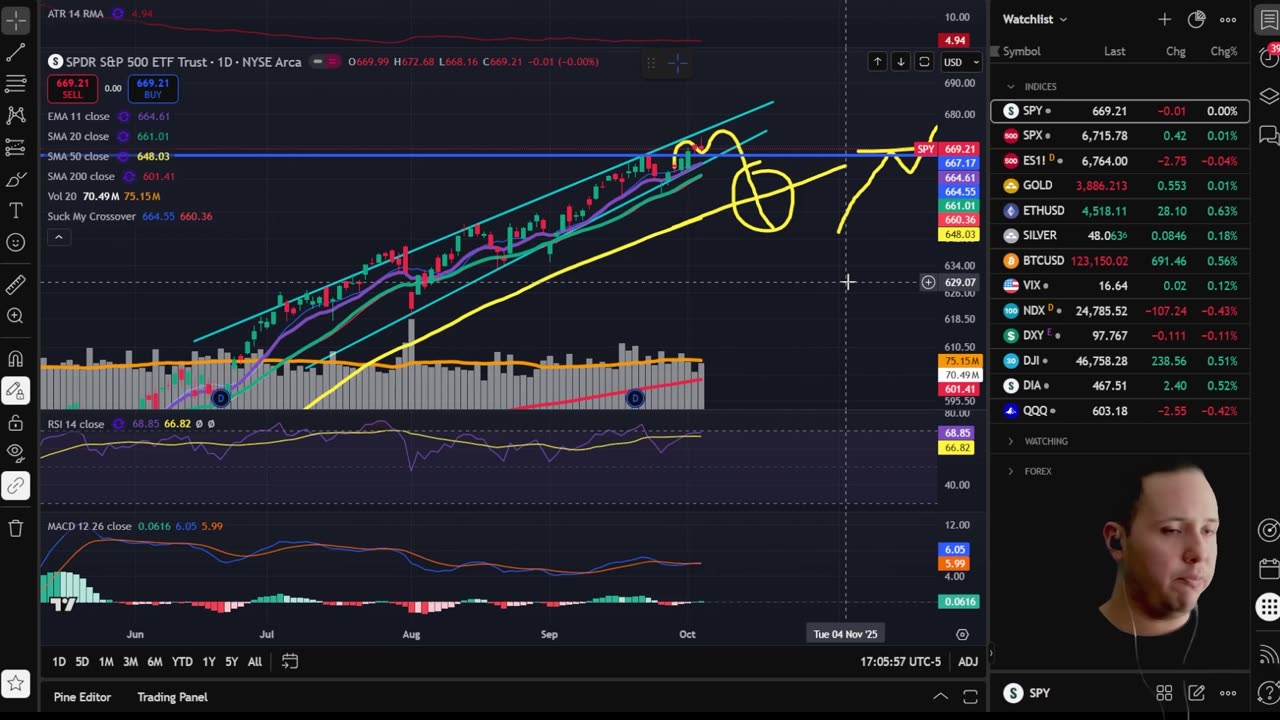This screenshot has width=1280, height=720.
Task: Toggle stay in drawing mode
Action: point(16,391)
